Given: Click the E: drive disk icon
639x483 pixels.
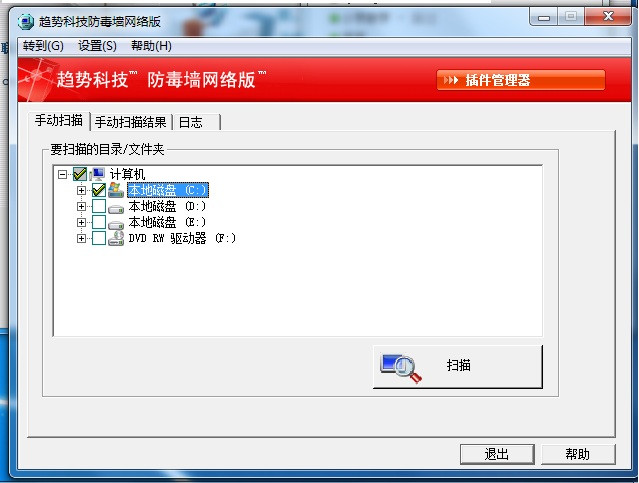Looking at the screenshot, I should tap(116, 224).
